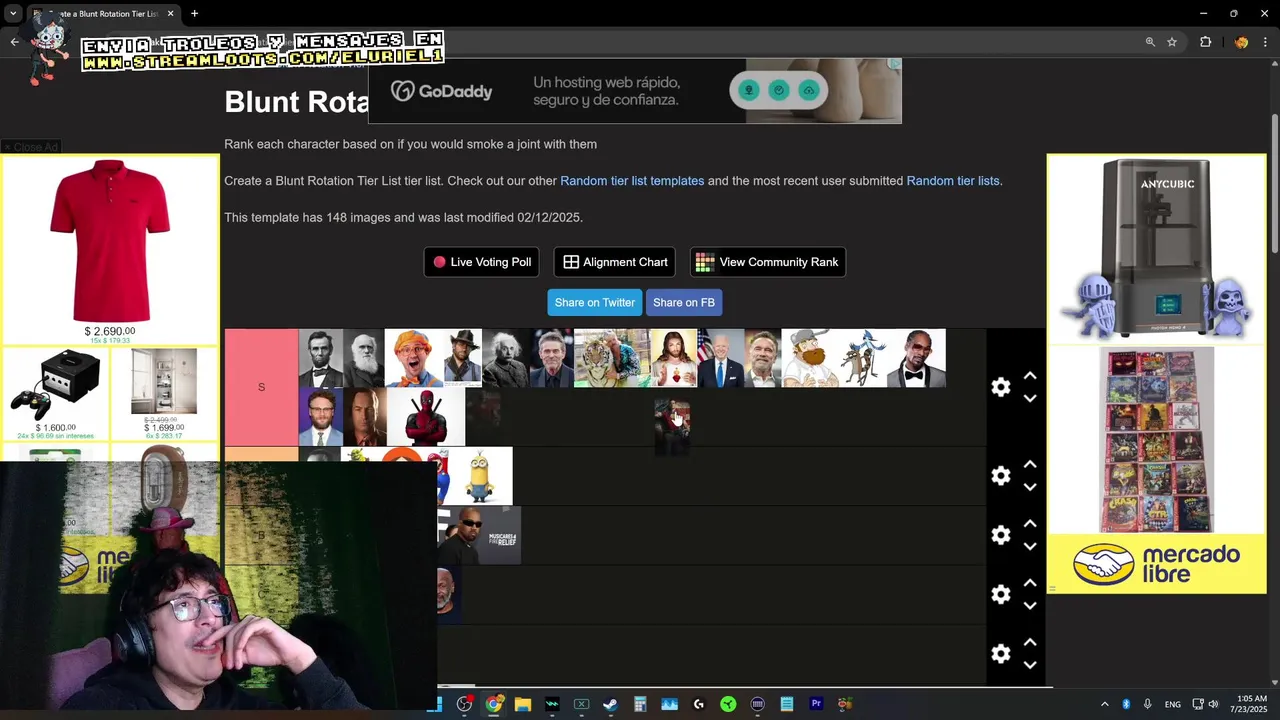Select the sacred heart painting image
1280x720 pixels.
click(674, 358)
